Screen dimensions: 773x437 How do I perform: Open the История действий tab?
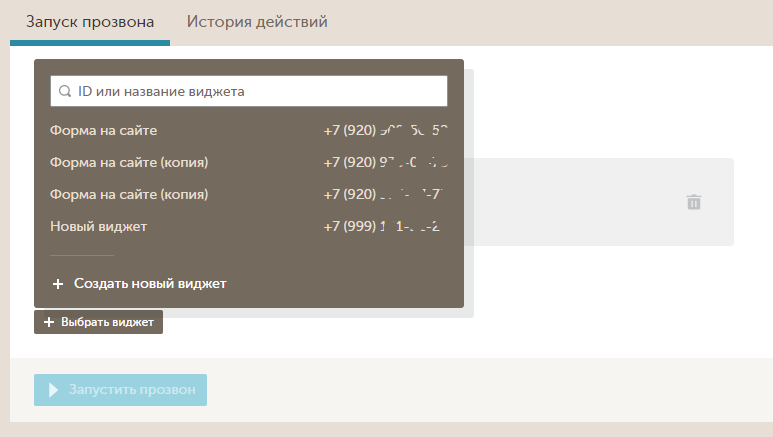point(257,22)
